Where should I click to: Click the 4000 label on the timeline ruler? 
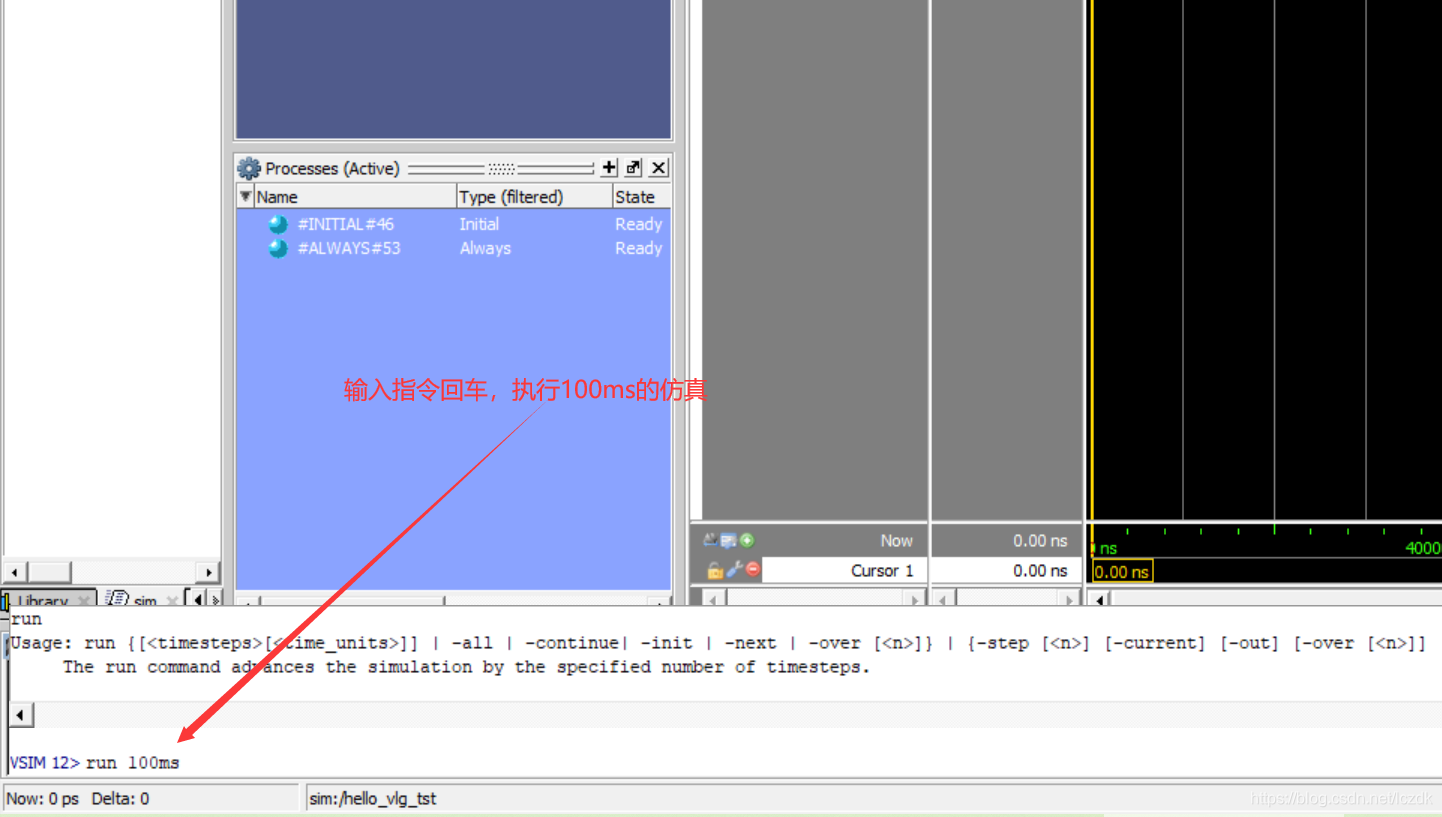1423,548
